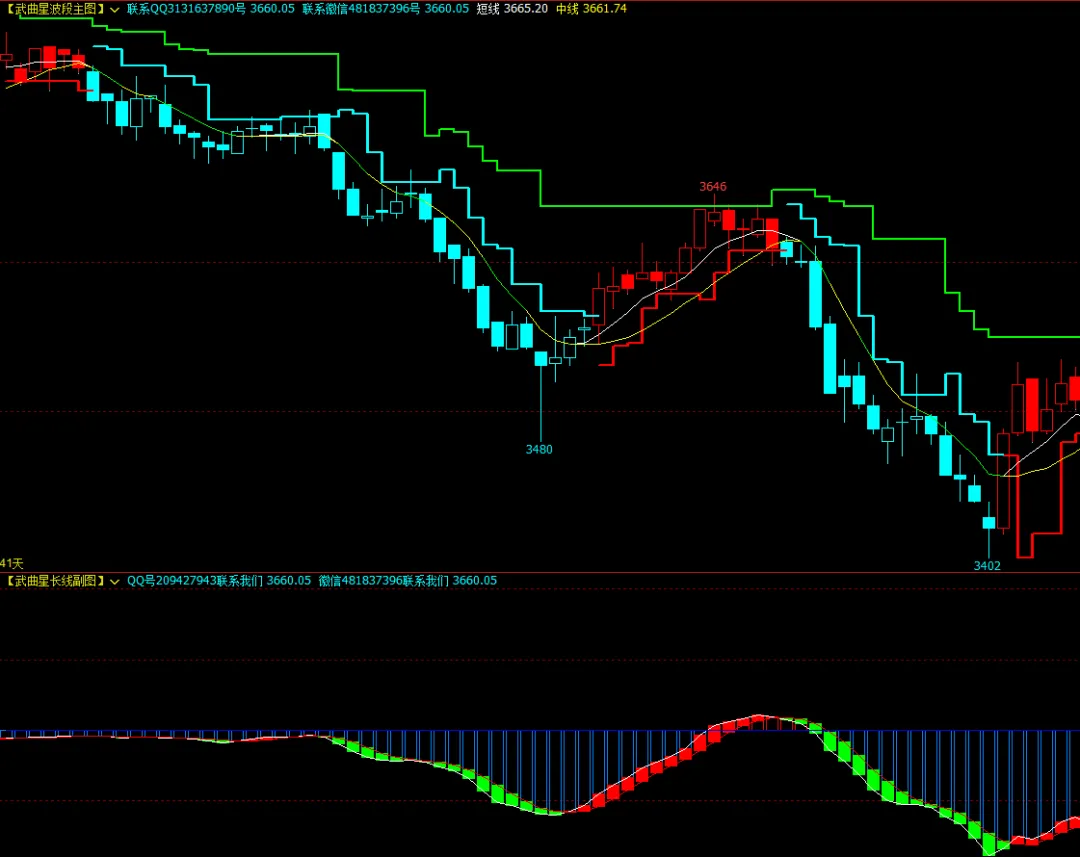The image size is (1080, 857).
Task: Click the 微信481837396联系我们 3660.05 label
Action: point(408,581)
